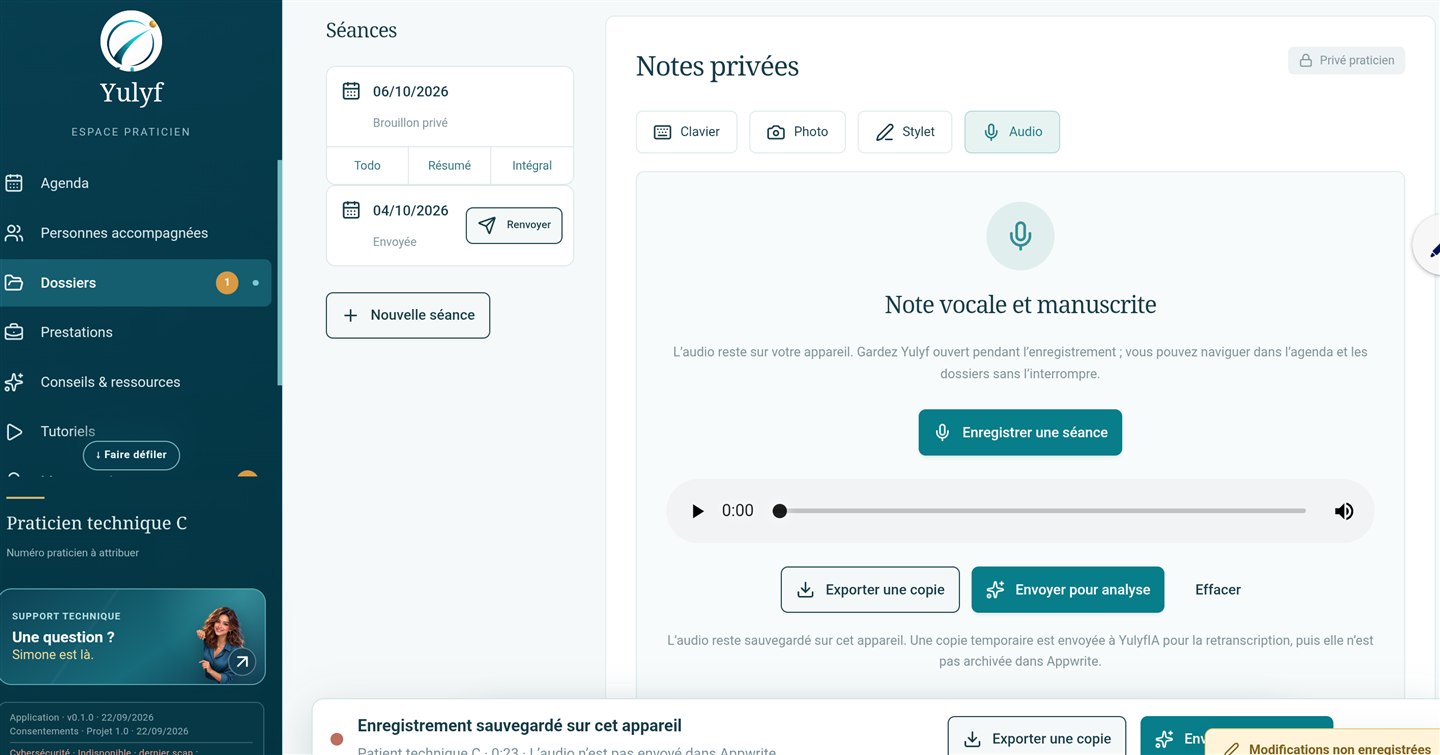1440x755 pixels.
Task: Click the Modifications non enregistrées notice
Action: point(1323,745)
